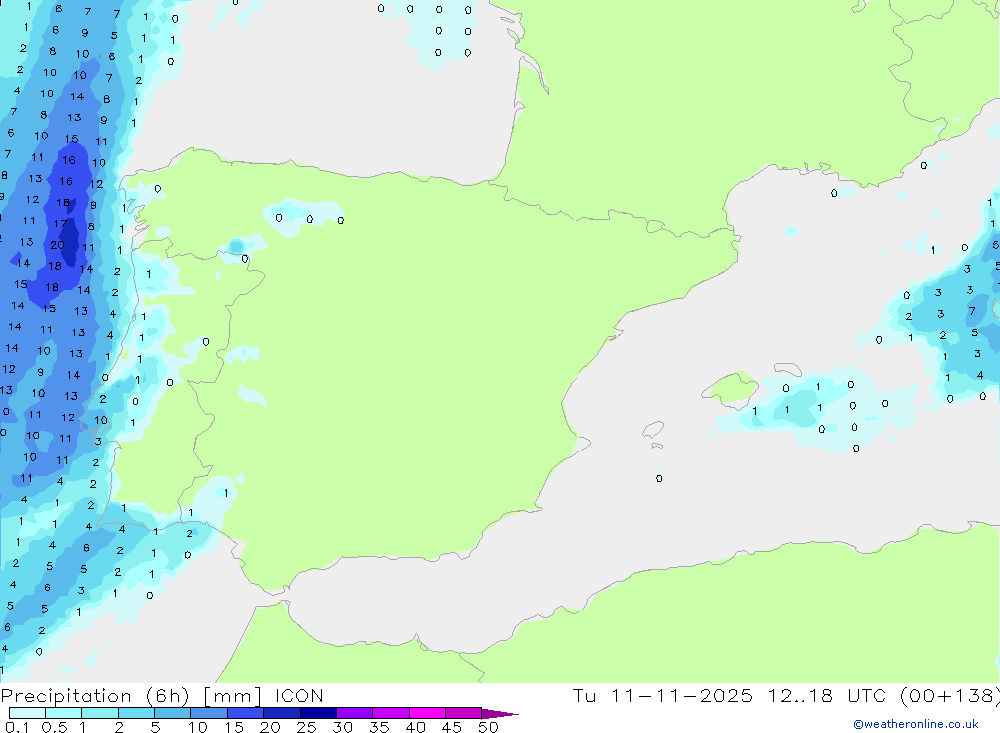Click the Ibiza island outline
1000x733 pixels.
click(x=653, y=429)
